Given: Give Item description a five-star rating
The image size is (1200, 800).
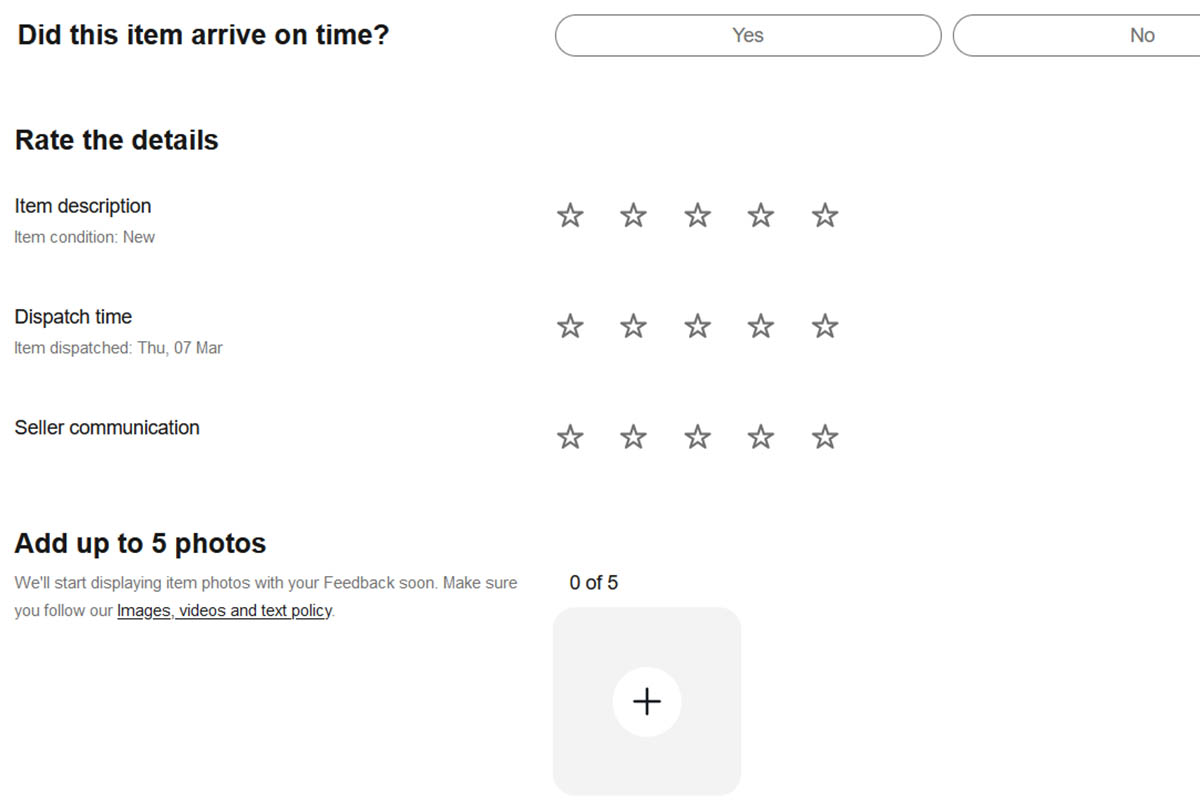Looking at the screenshot, I should (x=824, y=214).
